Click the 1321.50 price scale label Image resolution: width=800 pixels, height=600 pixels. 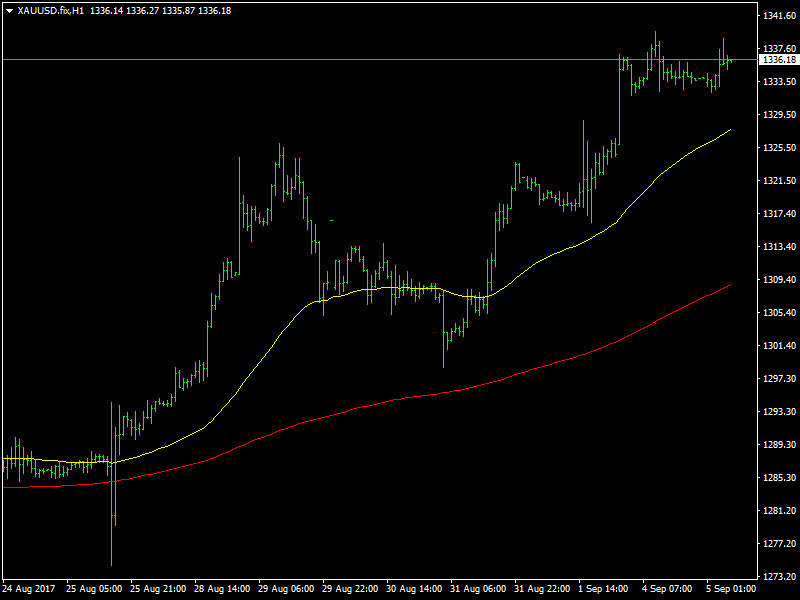tap(779, 181)
